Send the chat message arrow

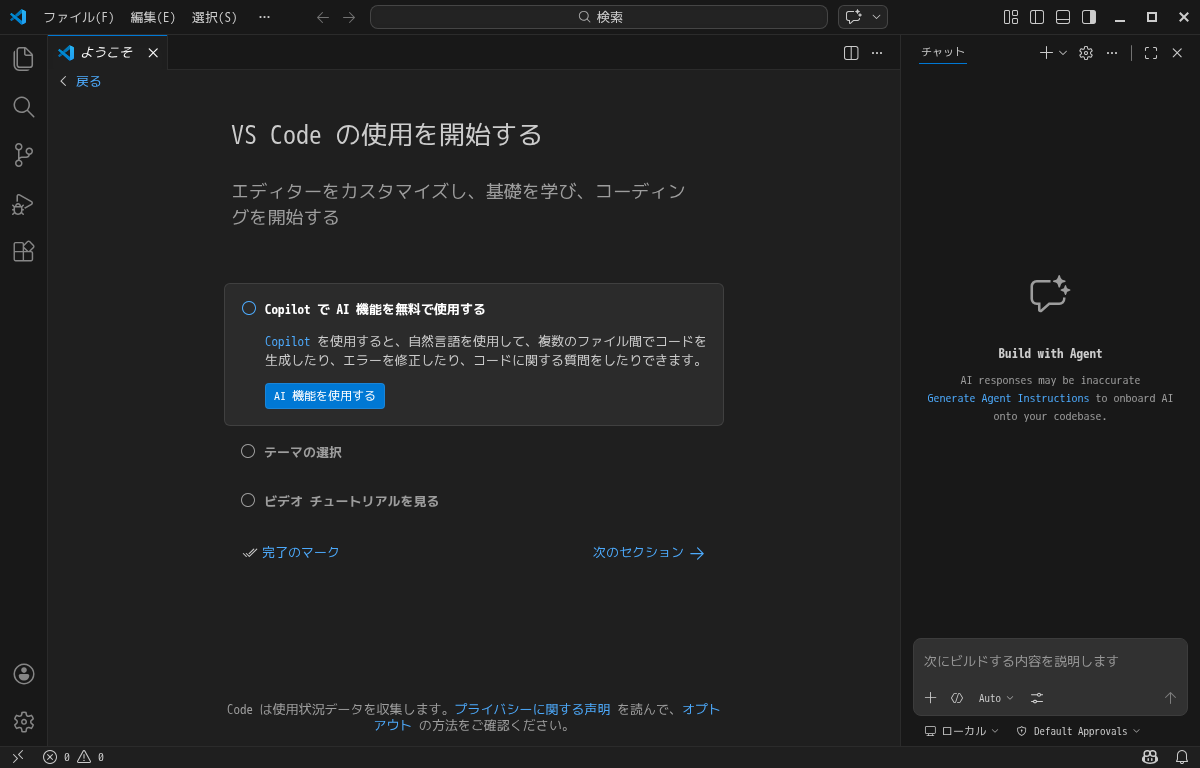click(x=1170, y=698)
